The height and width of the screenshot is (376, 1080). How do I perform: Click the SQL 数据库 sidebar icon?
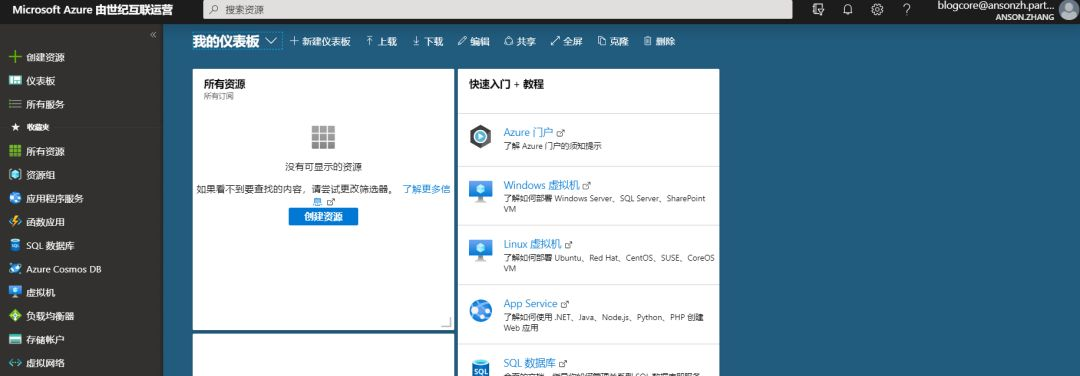coord(15,245)
